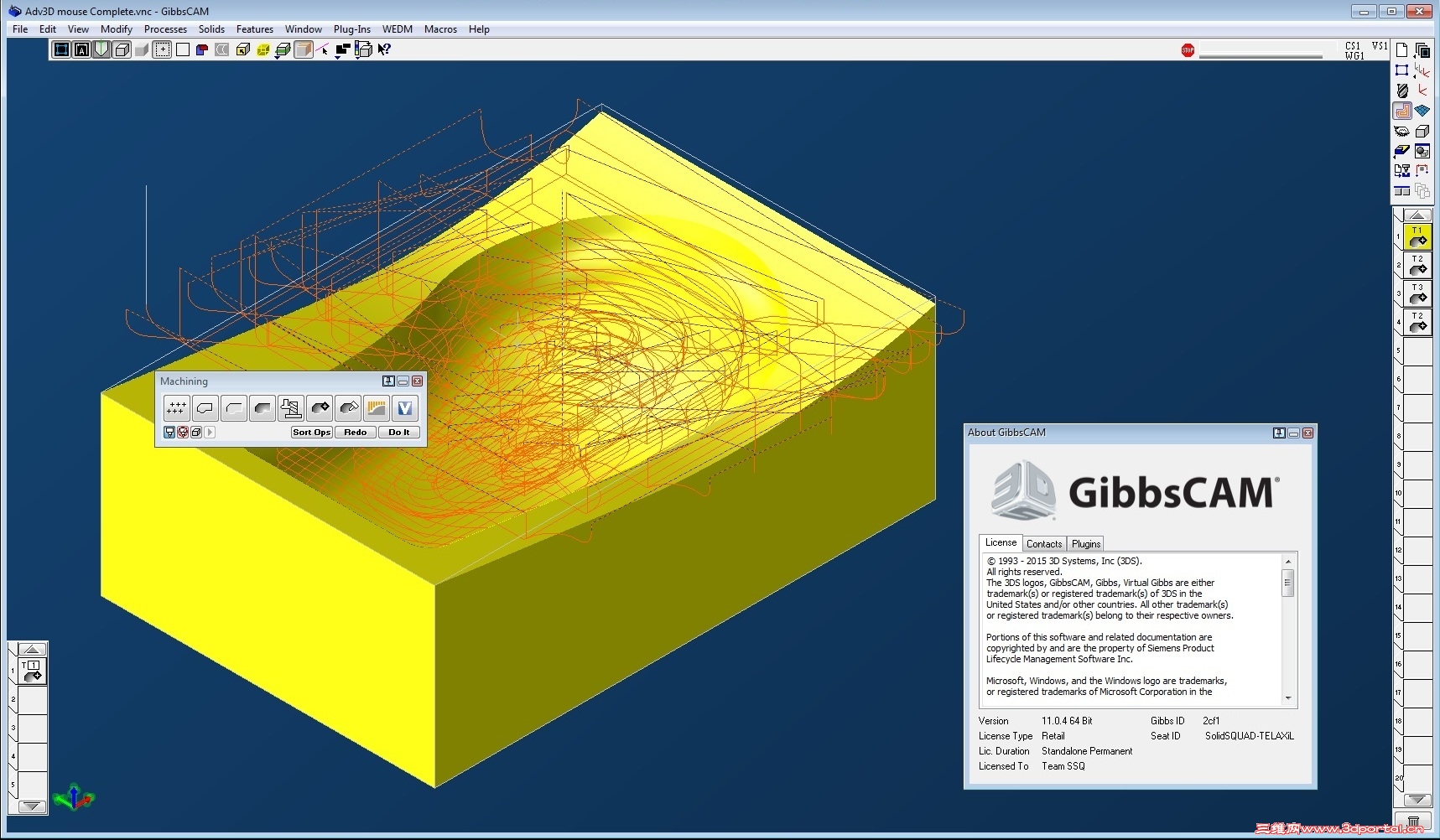1440x840 pixels.
Task: Open the WEDM menu
Action: (398, 29)
